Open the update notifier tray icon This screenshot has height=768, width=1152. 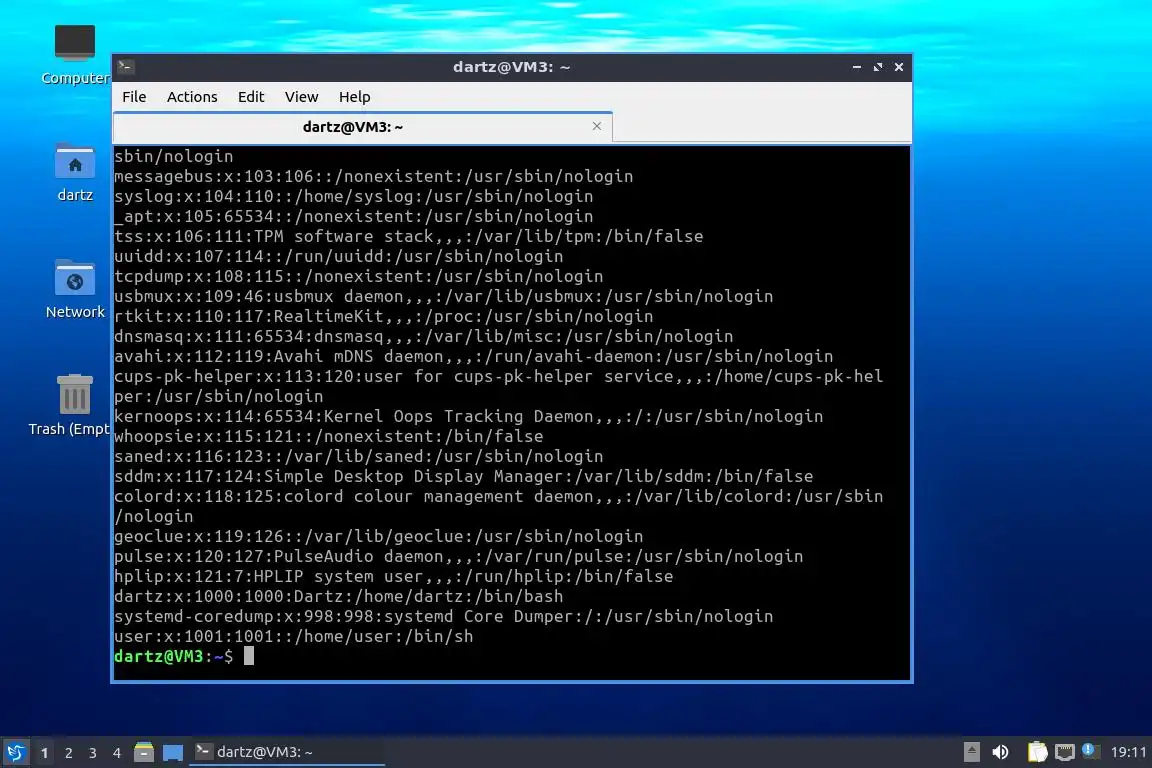pos(1090,751)
